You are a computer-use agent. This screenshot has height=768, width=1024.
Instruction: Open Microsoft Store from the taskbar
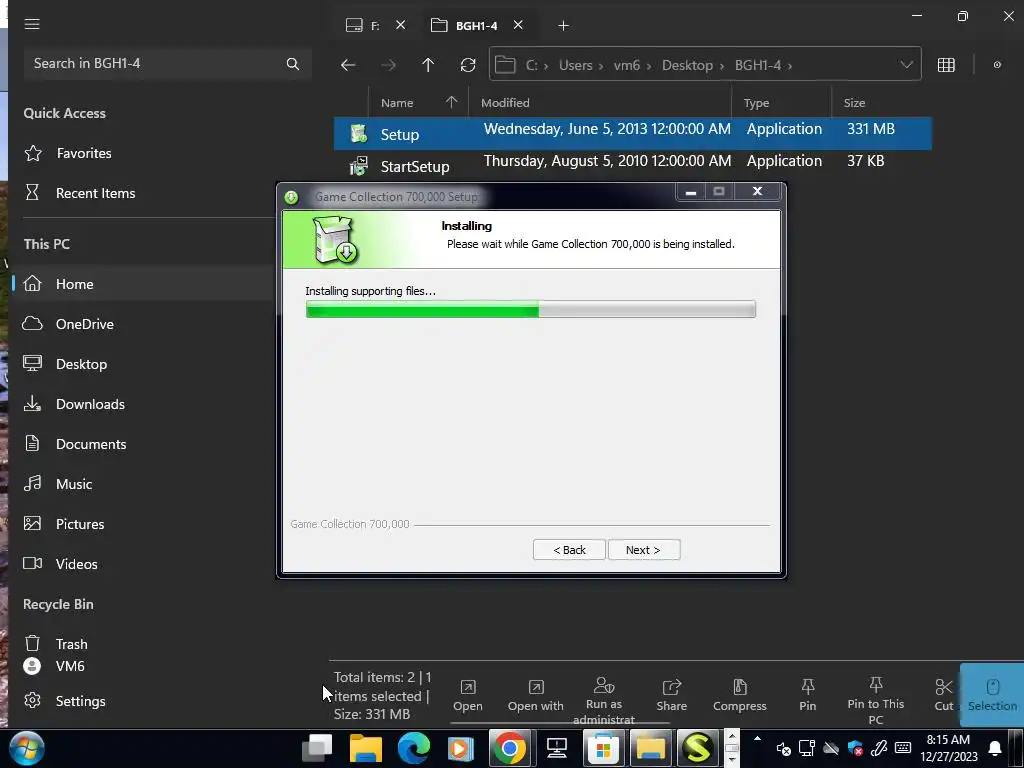[x=603, y=748]
